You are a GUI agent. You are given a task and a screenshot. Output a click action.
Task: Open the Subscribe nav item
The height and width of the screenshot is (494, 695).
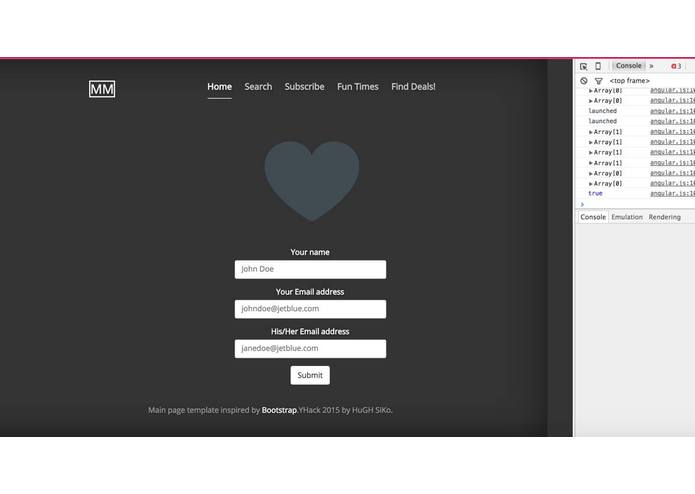pyautogui.click(x=305, y=87)
